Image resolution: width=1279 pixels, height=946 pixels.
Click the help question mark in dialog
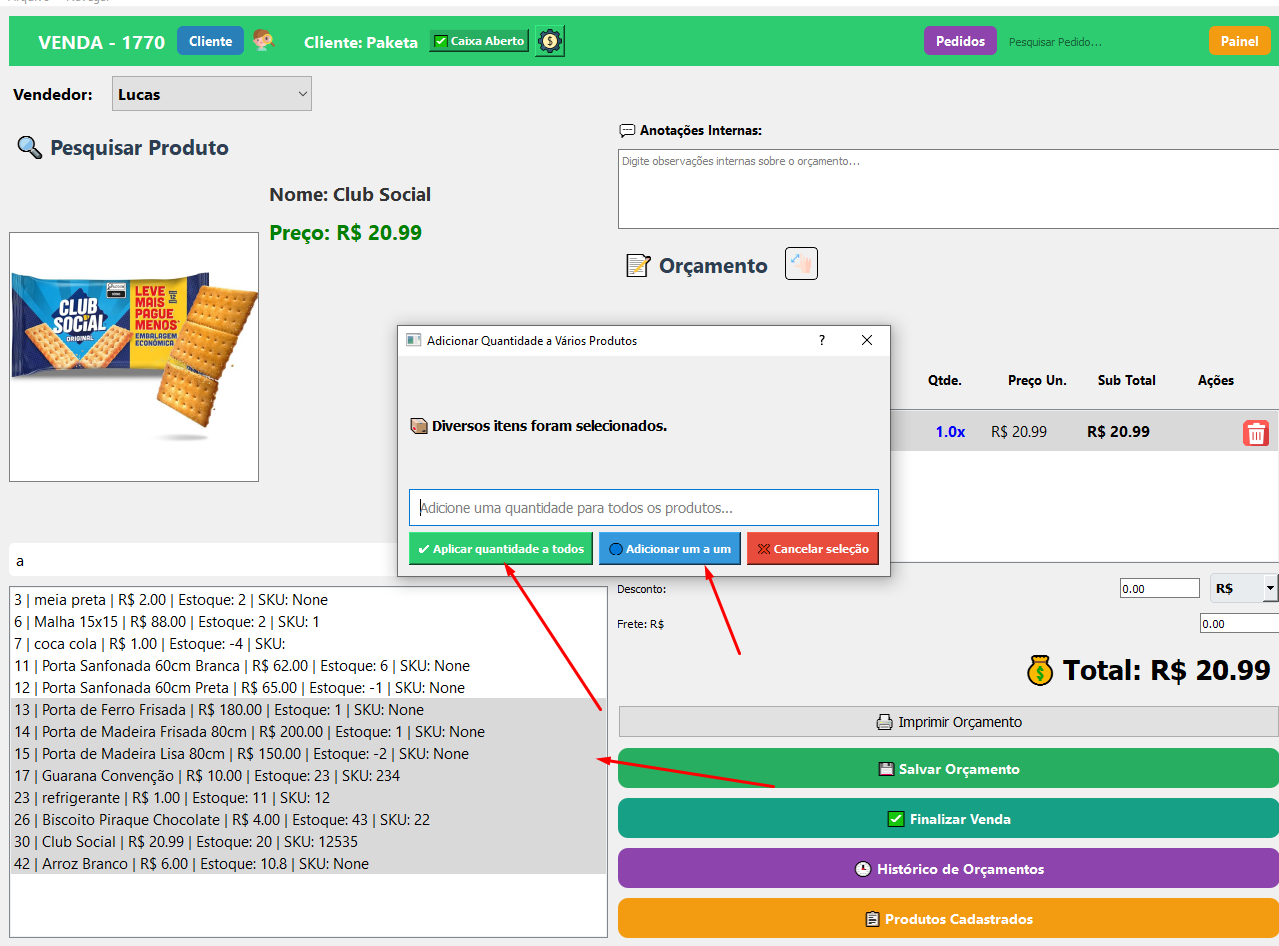(822, 340)
